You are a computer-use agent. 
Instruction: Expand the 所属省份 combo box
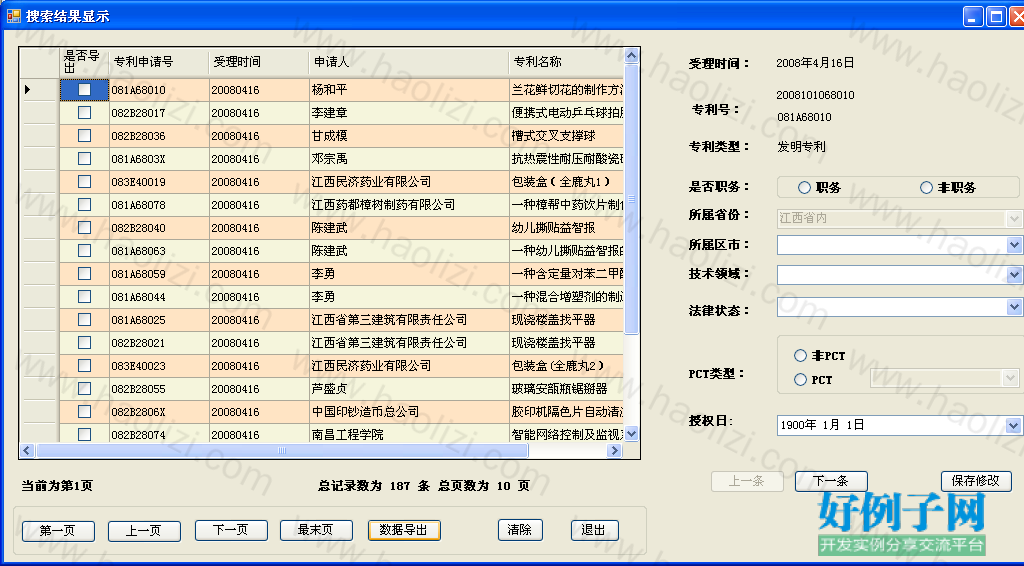click(1013, 218)
